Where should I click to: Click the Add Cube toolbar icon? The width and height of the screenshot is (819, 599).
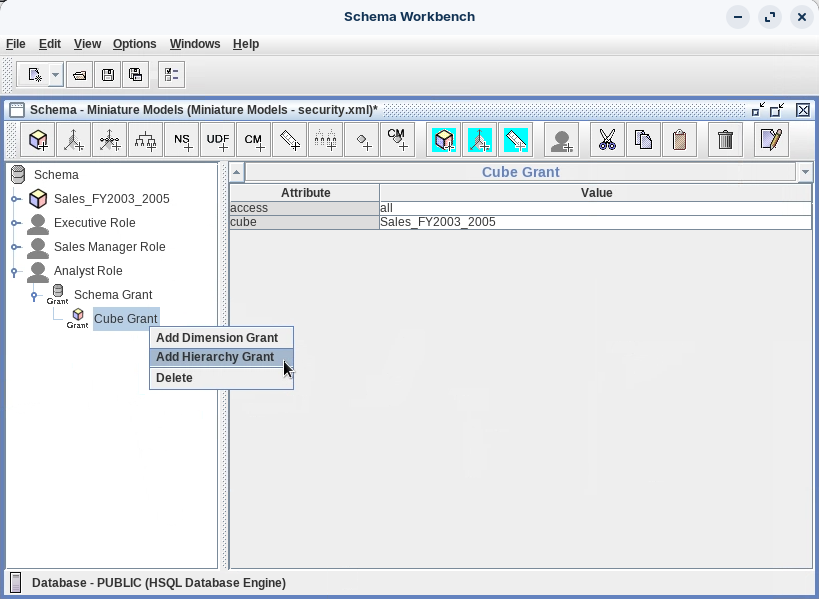click(38, 141)
